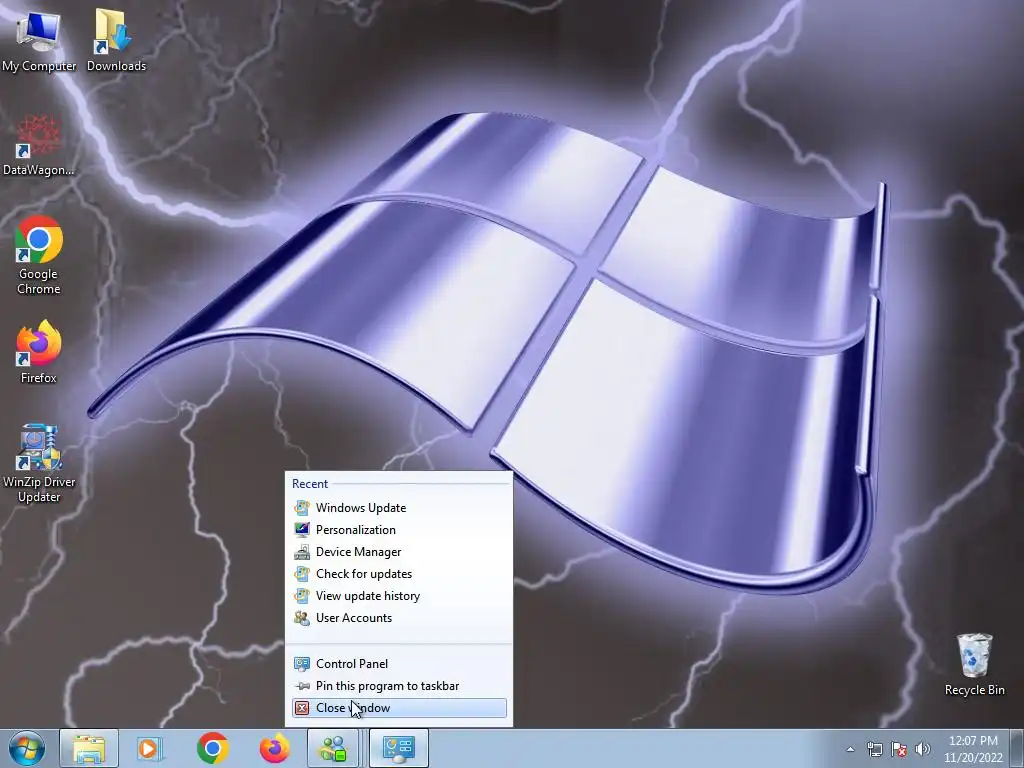Choose Check for updates in jump list

click(x=399, y=574)
